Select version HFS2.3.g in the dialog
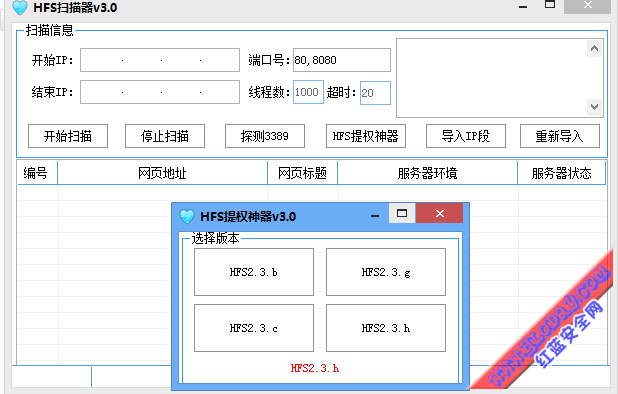618x394 pixels. coord(386,272)
